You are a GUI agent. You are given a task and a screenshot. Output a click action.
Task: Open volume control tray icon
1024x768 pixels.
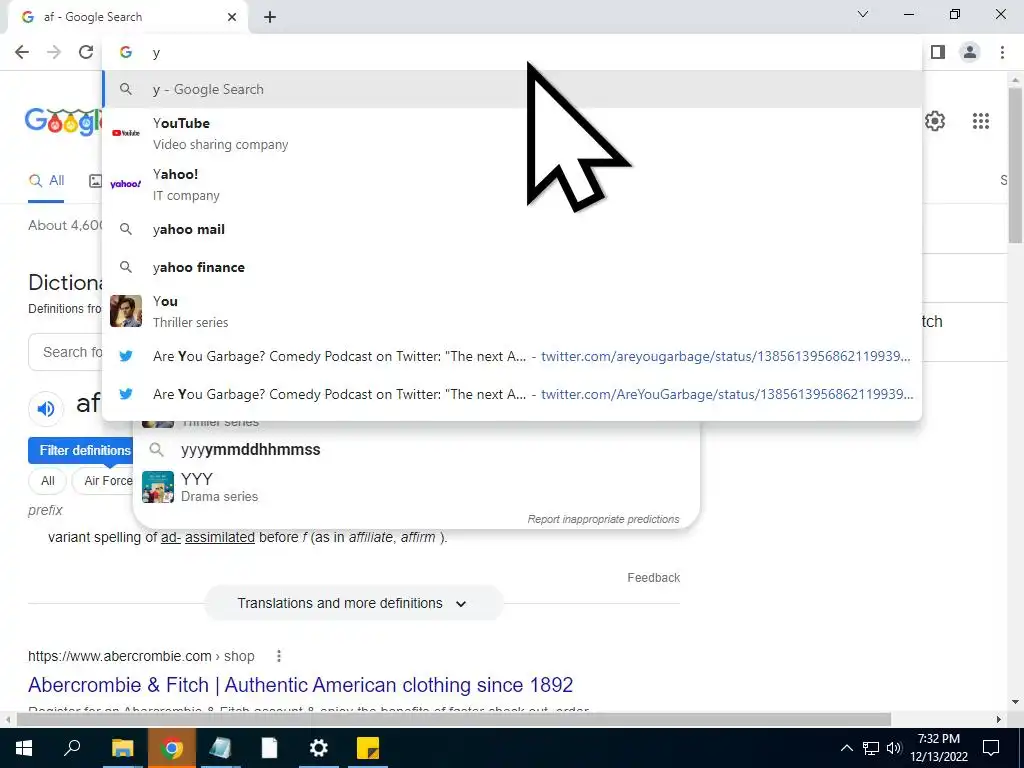894,748
